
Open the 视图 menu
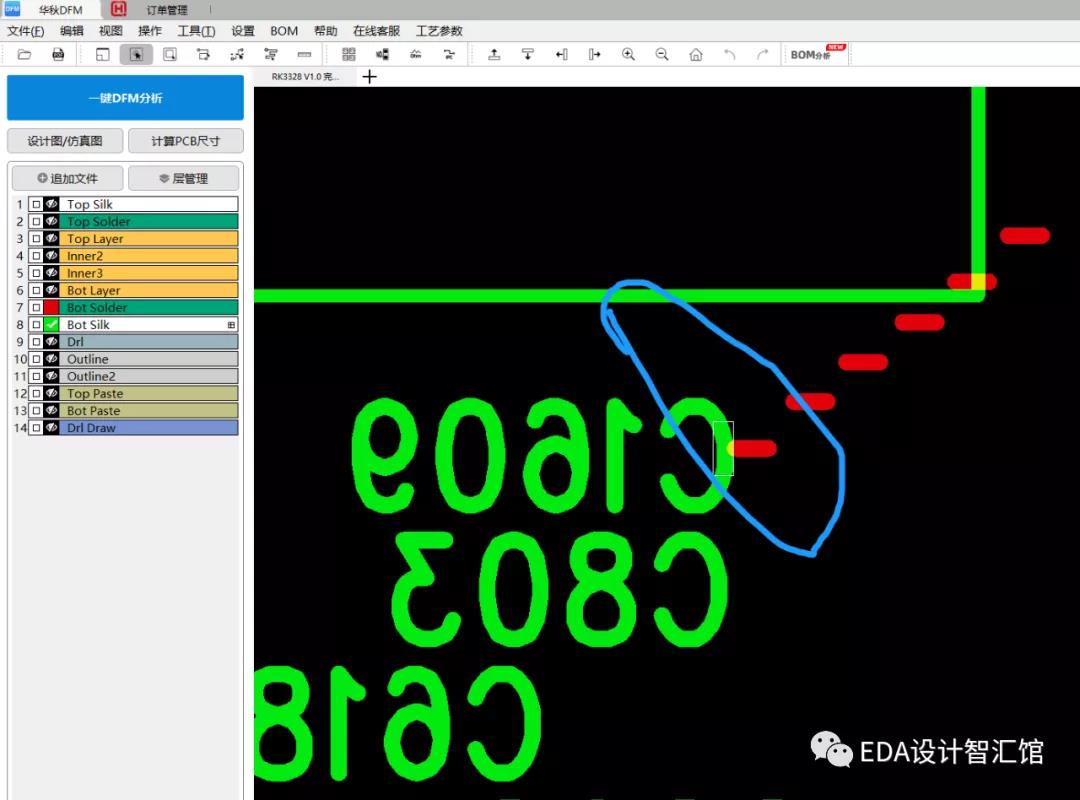coord(110,31)
